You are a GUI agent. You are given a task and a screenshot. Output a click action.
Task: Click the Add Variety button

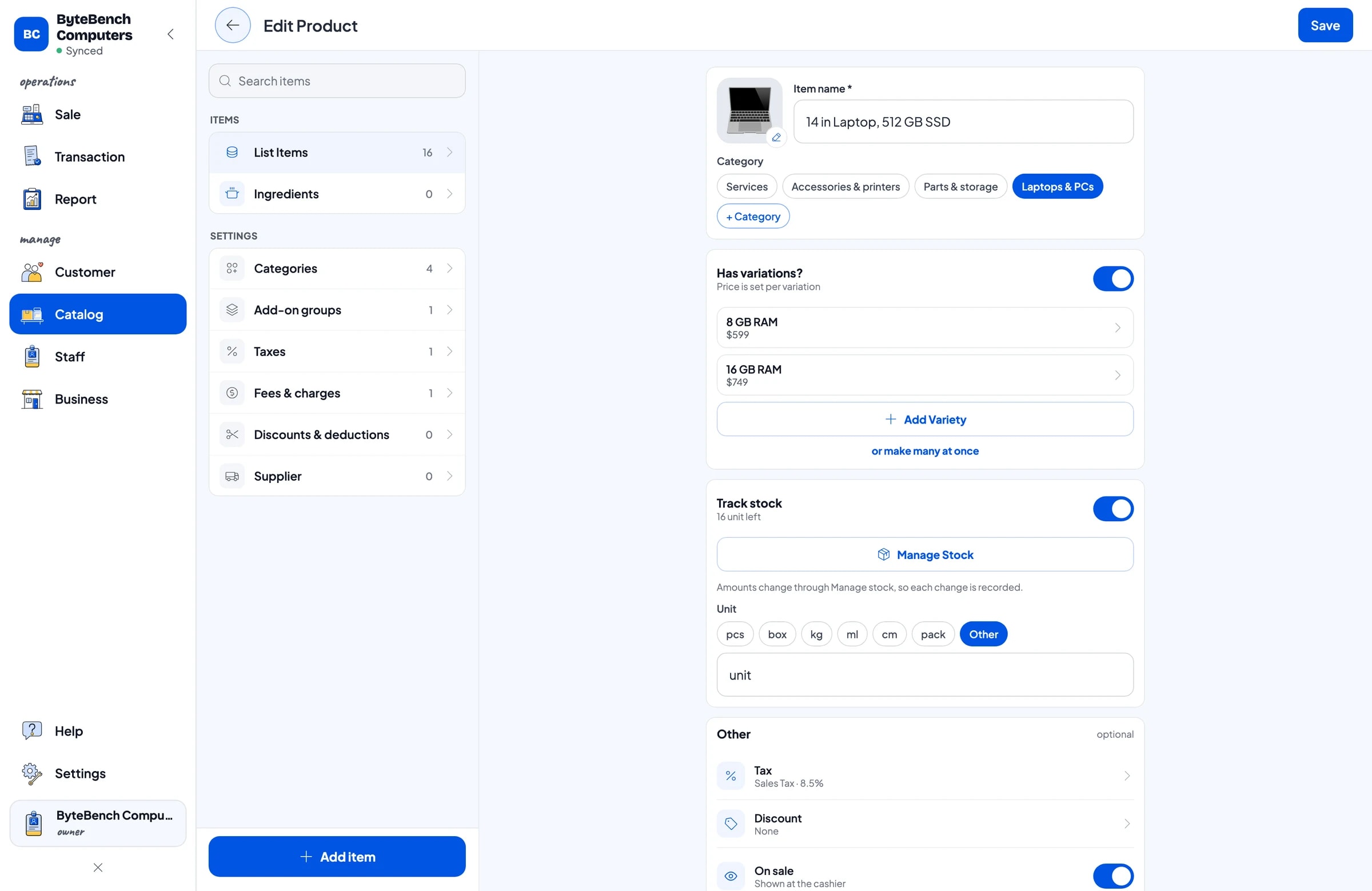924,419
